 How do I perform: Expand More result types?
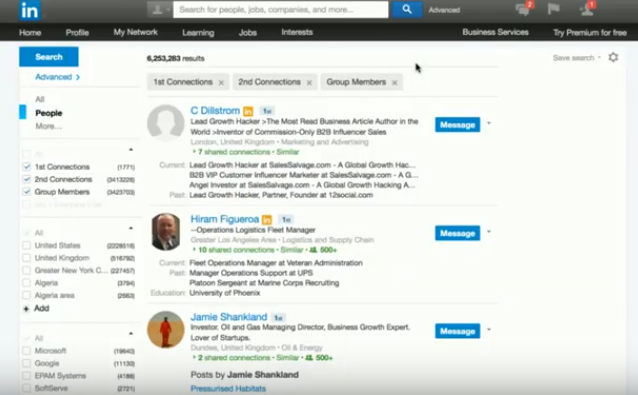coord(48,126)
